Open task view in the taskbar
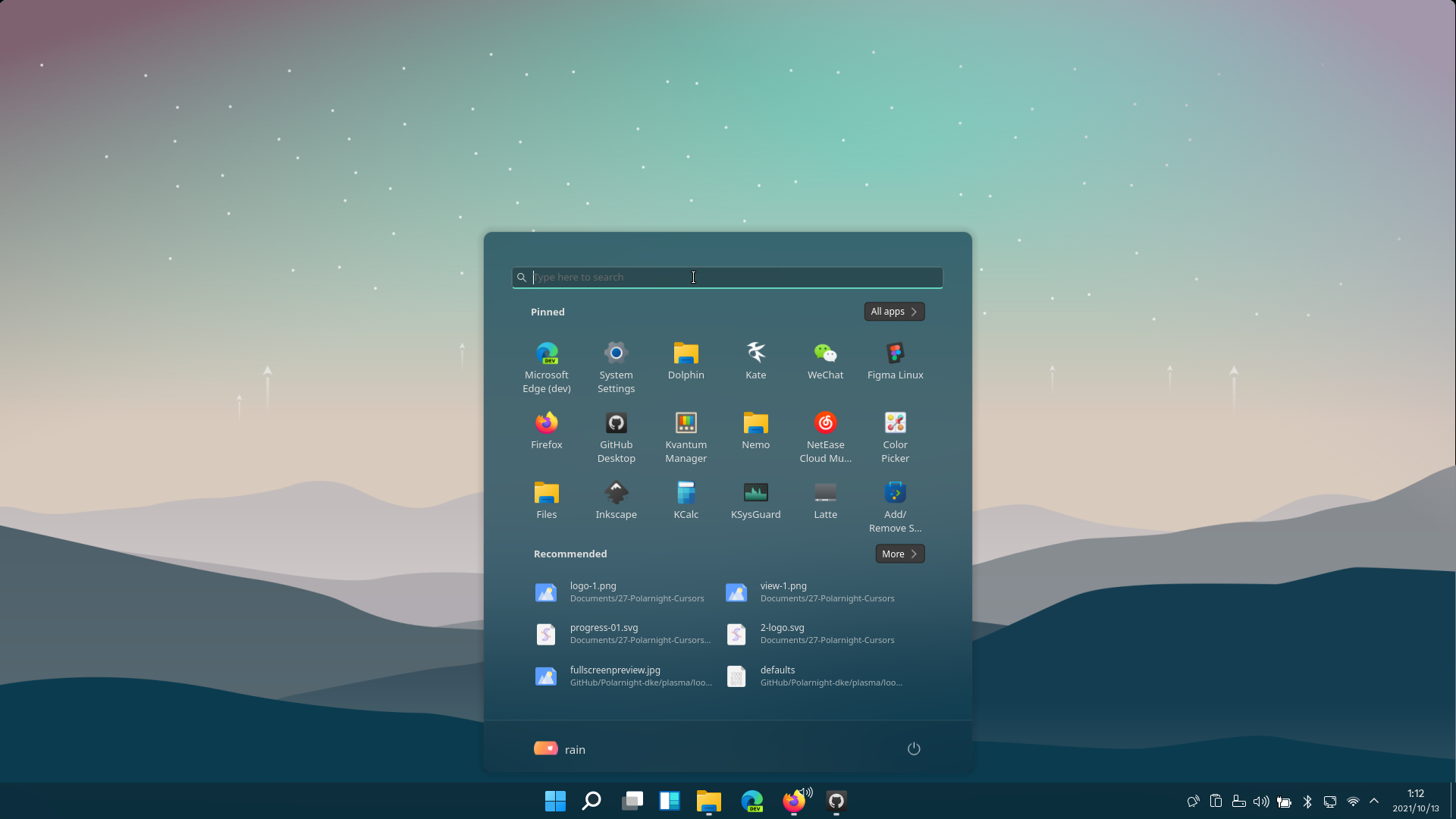The image size is (1456, 819). tap(632, 801)
